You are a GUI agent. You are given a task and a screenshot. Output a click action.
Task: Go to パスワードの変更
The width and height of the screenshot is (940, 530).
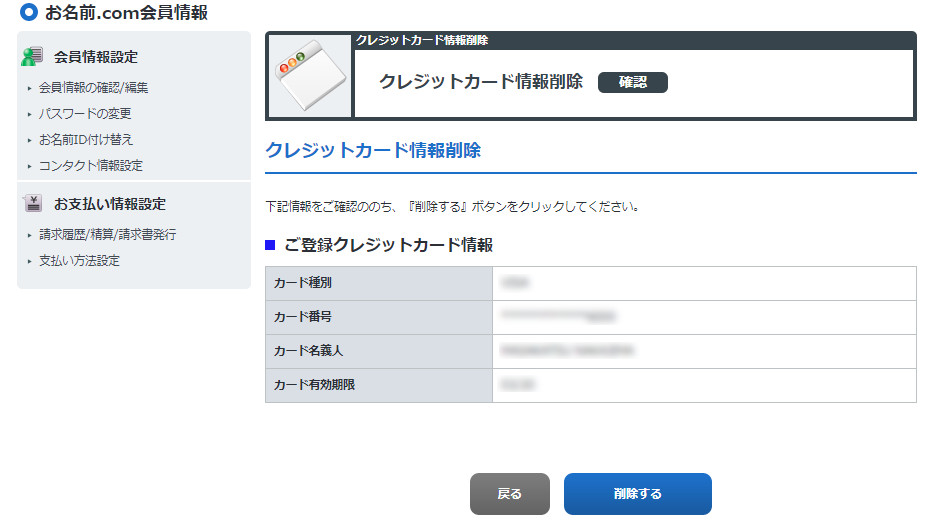point(85,114)
